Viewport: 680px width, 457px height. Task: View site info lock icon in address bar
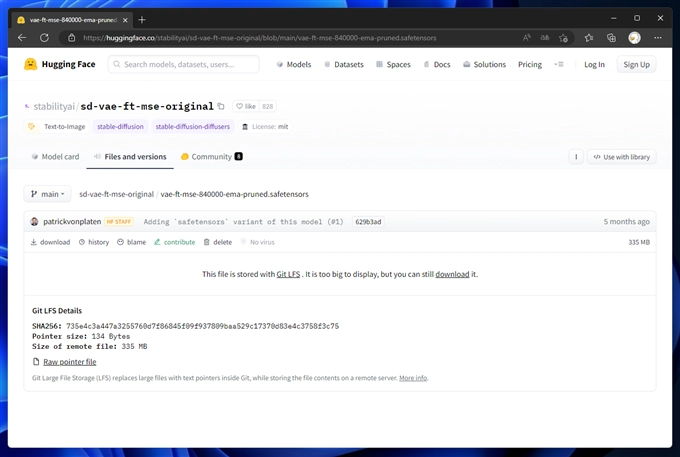(72, 38)
